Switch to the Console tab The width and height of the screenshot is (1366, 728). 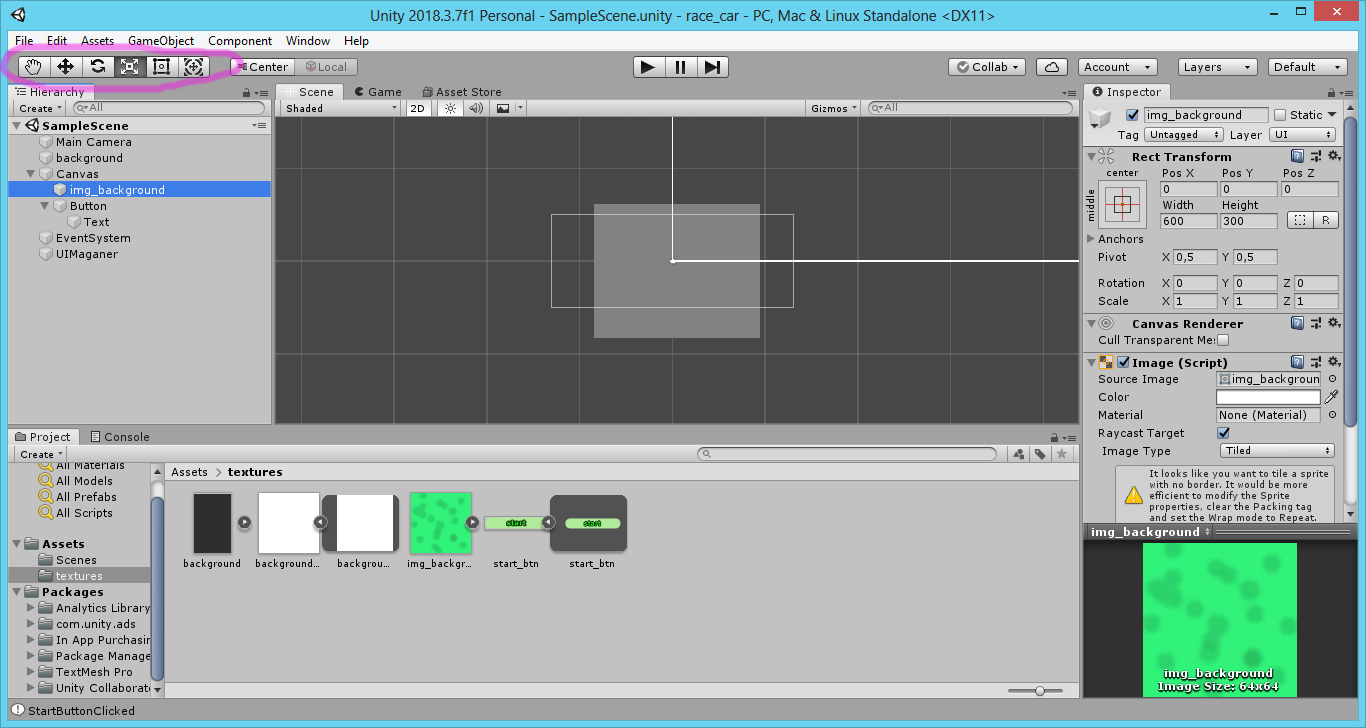point(119,437)
